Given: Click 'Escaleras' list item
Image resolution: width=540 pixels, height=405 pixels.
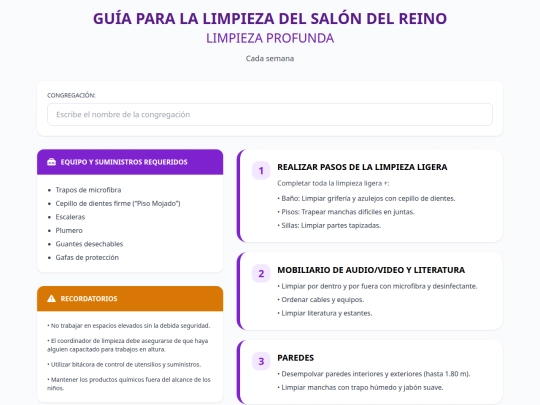Looking at the screenshot, I should pos(70,217).
